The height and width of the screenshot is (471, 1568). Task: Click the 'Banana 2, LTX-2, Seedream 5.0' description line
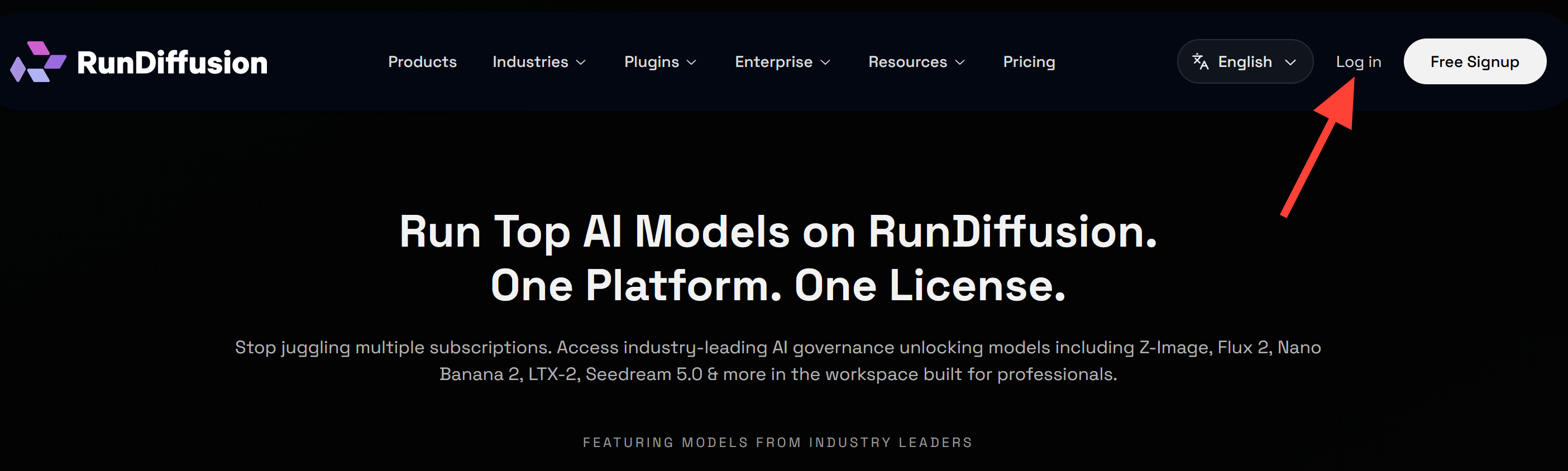[x=778, y=374]
